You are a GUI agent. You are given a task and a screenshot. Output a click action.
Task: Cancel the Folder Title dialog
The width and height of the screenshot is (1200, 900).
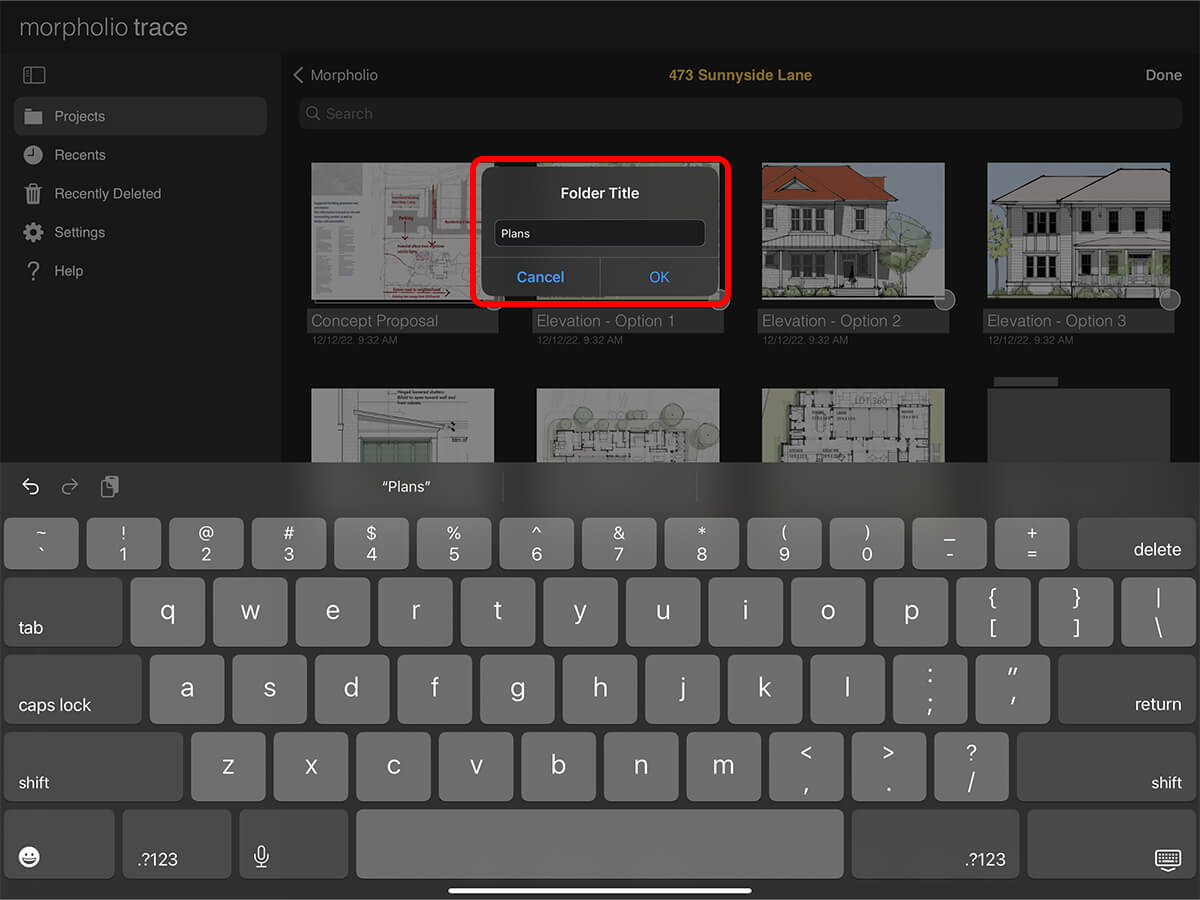click(540, 277)
